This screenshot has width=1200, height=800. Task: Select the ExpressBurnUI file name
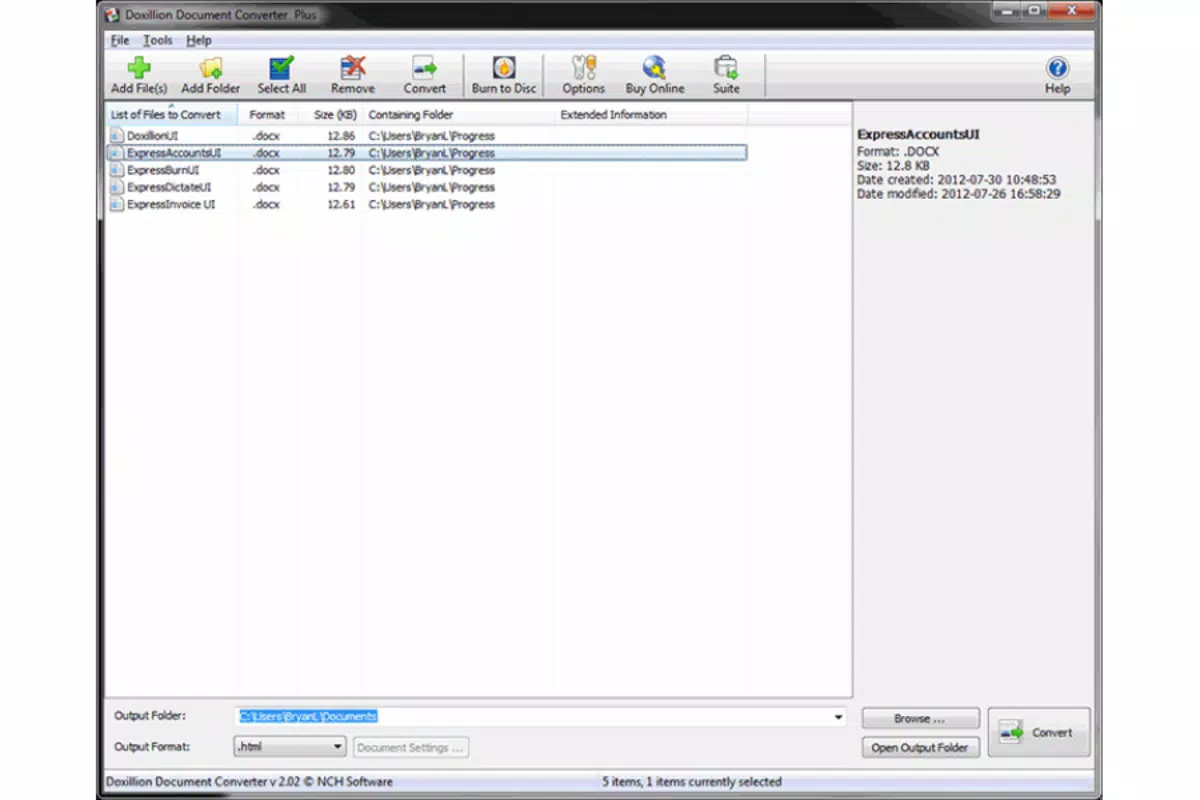tap(163, 170)
